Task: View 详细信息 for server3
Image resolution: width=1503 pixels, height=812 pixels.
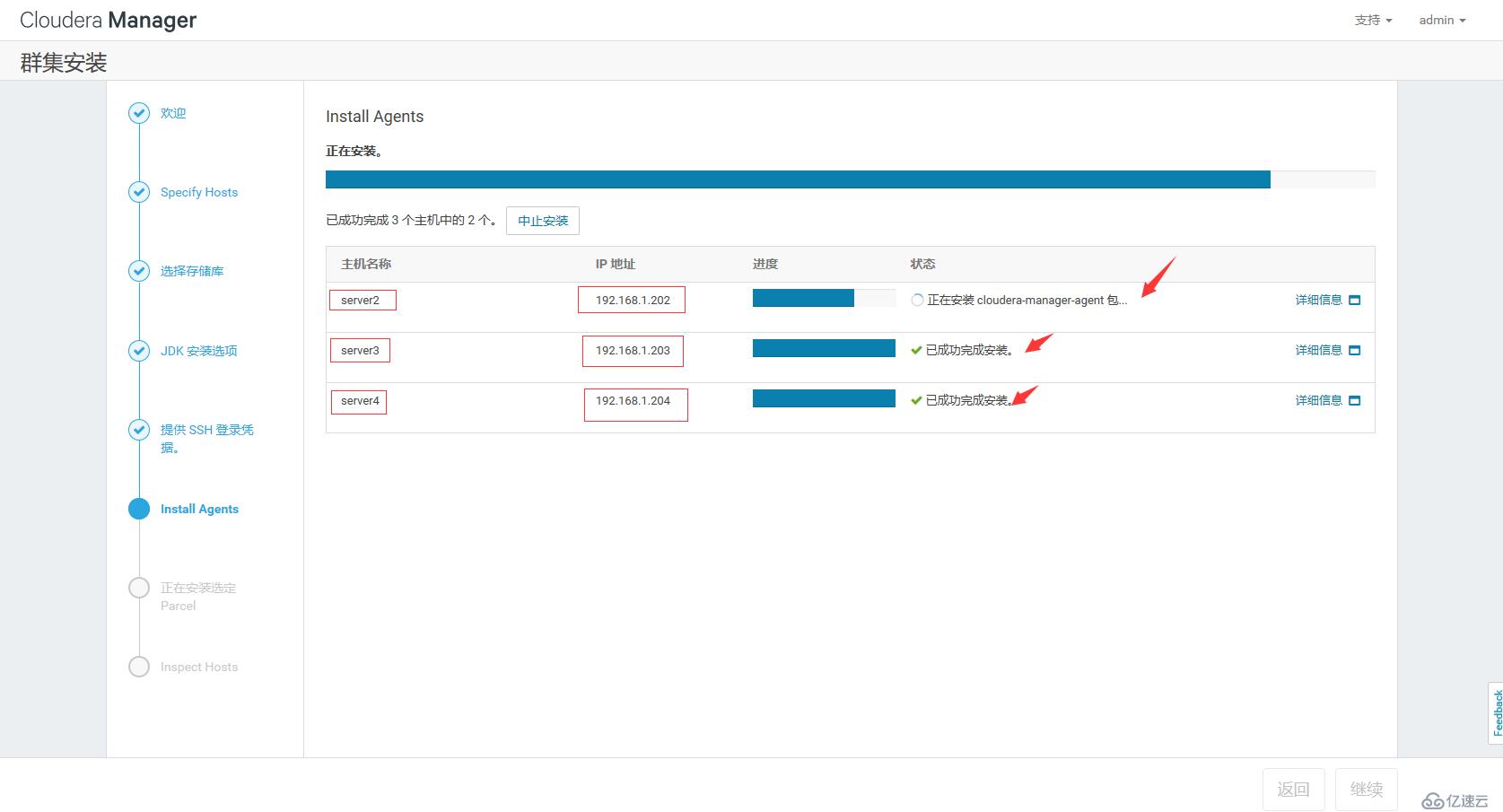Action: [x=1319, y=351]
